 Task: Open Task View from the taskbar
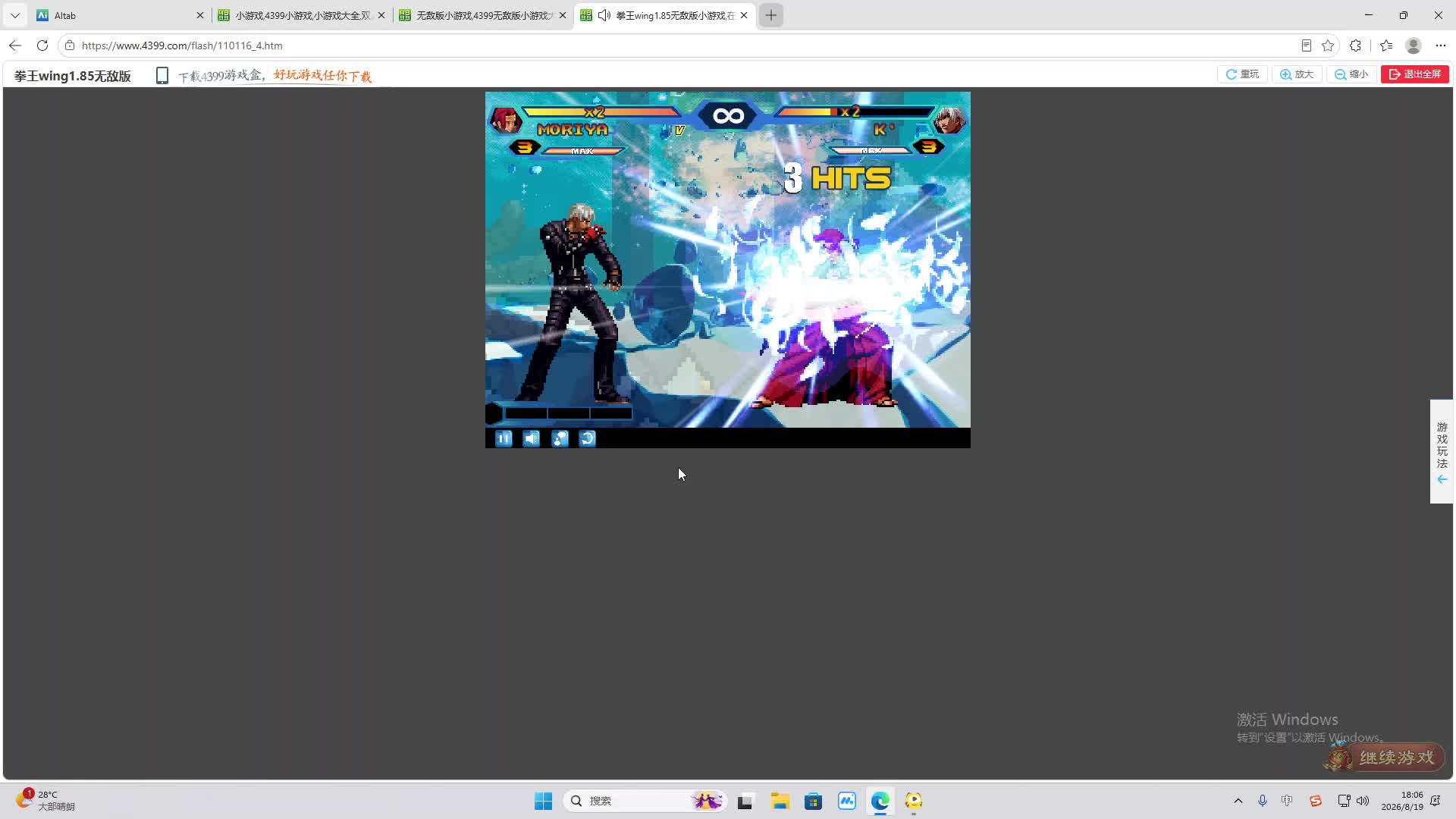(745, 801)
